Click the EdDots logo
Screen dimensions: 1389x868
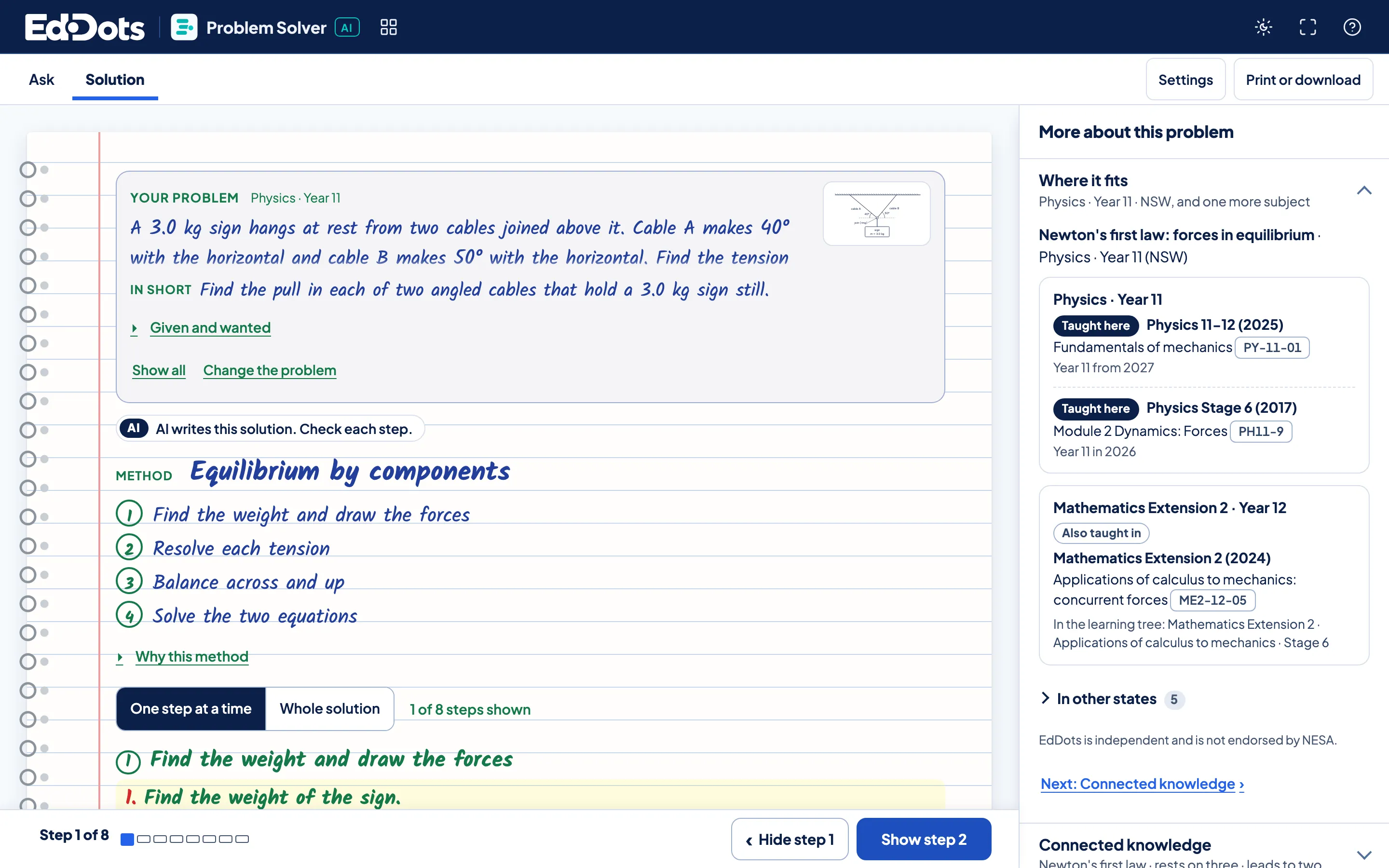[x=85, y=27]
